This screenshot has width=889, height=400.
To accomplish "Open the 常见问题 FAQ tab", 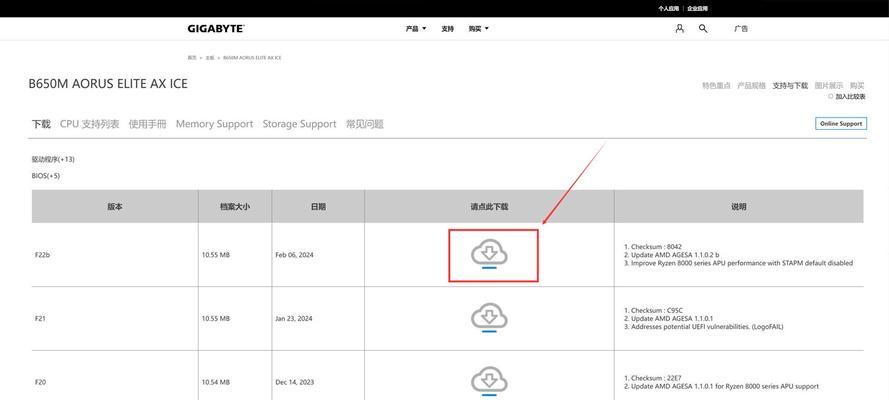I will [365, 124].
